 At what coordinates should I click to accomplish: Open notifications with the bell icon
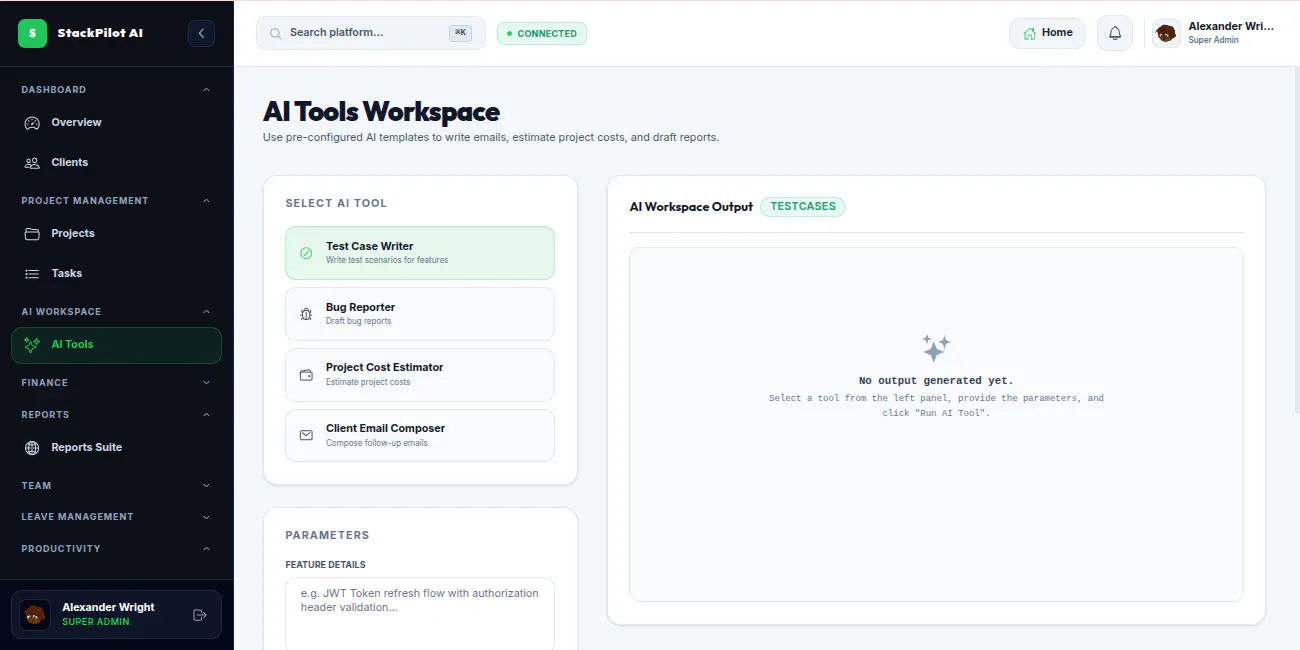[1115, 33]
